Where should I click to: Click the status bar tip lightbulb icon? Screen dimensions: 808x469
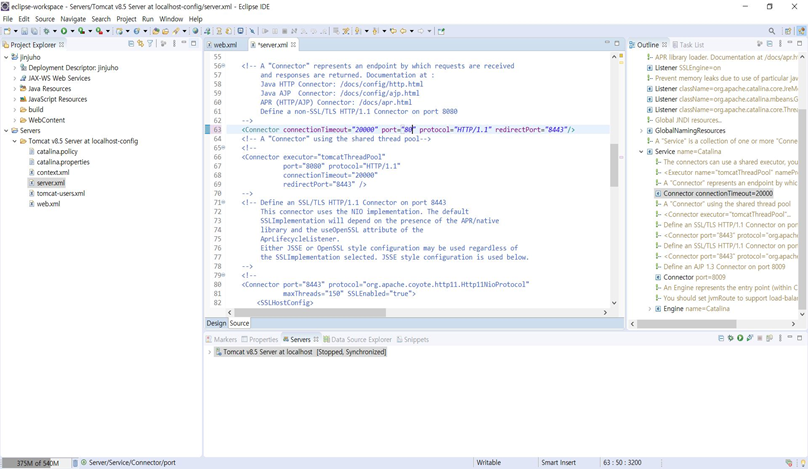[802, 463]
